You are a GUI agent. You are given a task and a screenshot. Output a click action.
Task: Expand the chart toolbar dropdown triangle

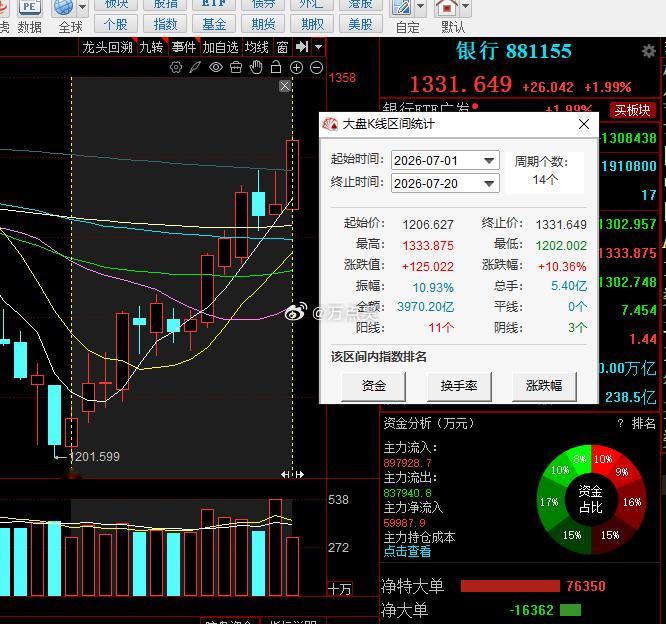(319, 47)
